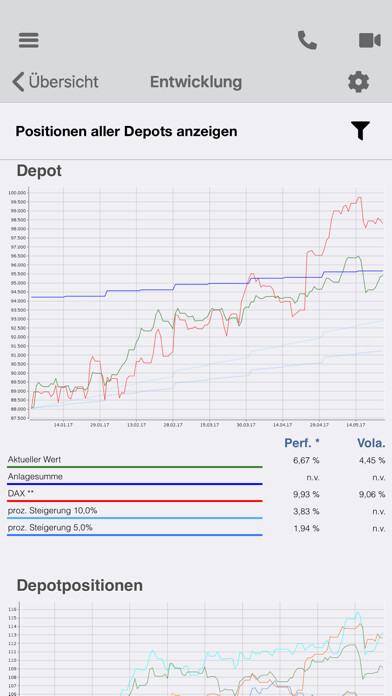The image size is (392, 696).
Task: Tap the Depotpositionen chart
Action: click(x=196, y=649)
